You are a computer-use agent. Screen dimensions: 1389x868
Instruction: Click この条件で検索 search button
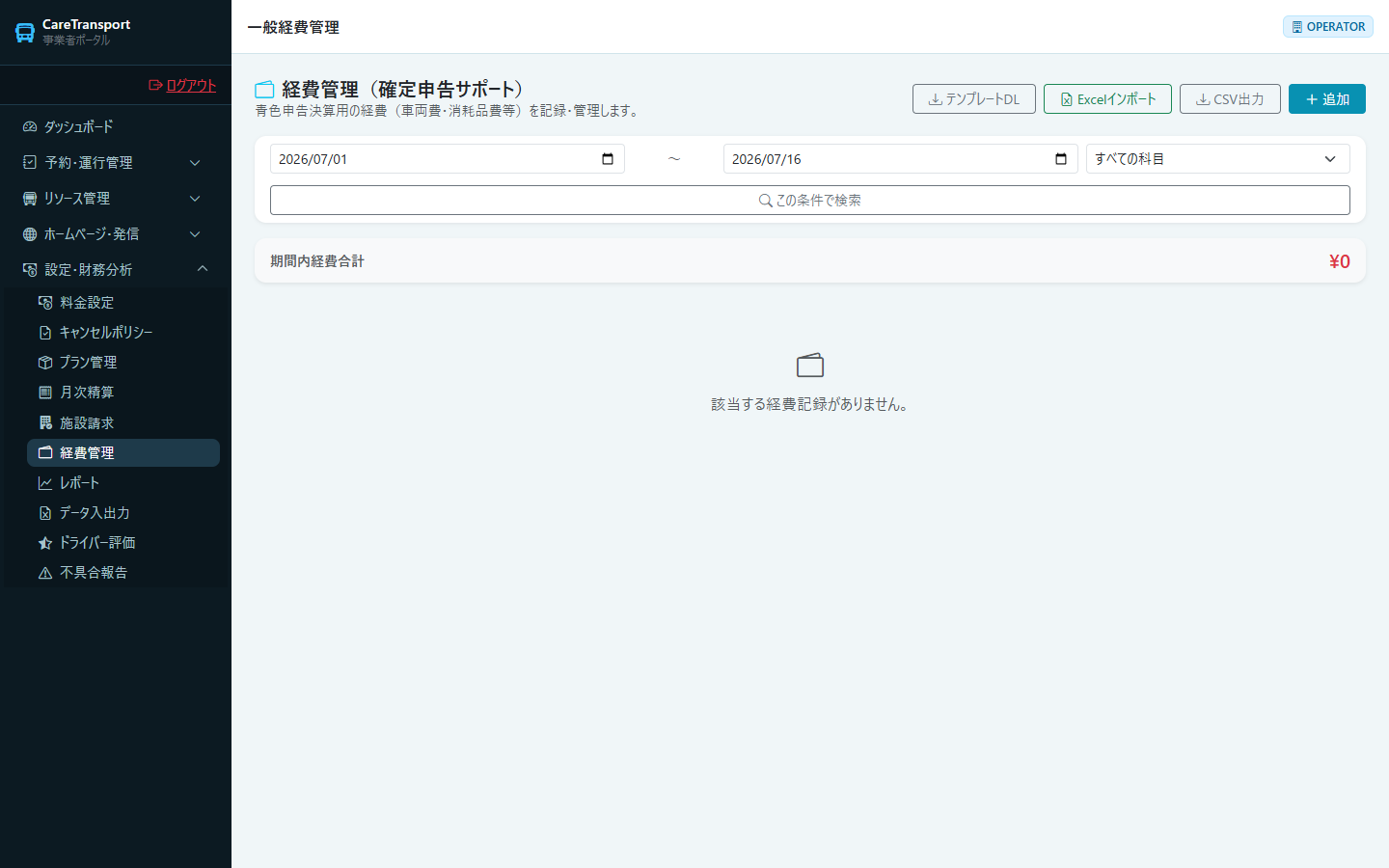(x=810, y=201)
